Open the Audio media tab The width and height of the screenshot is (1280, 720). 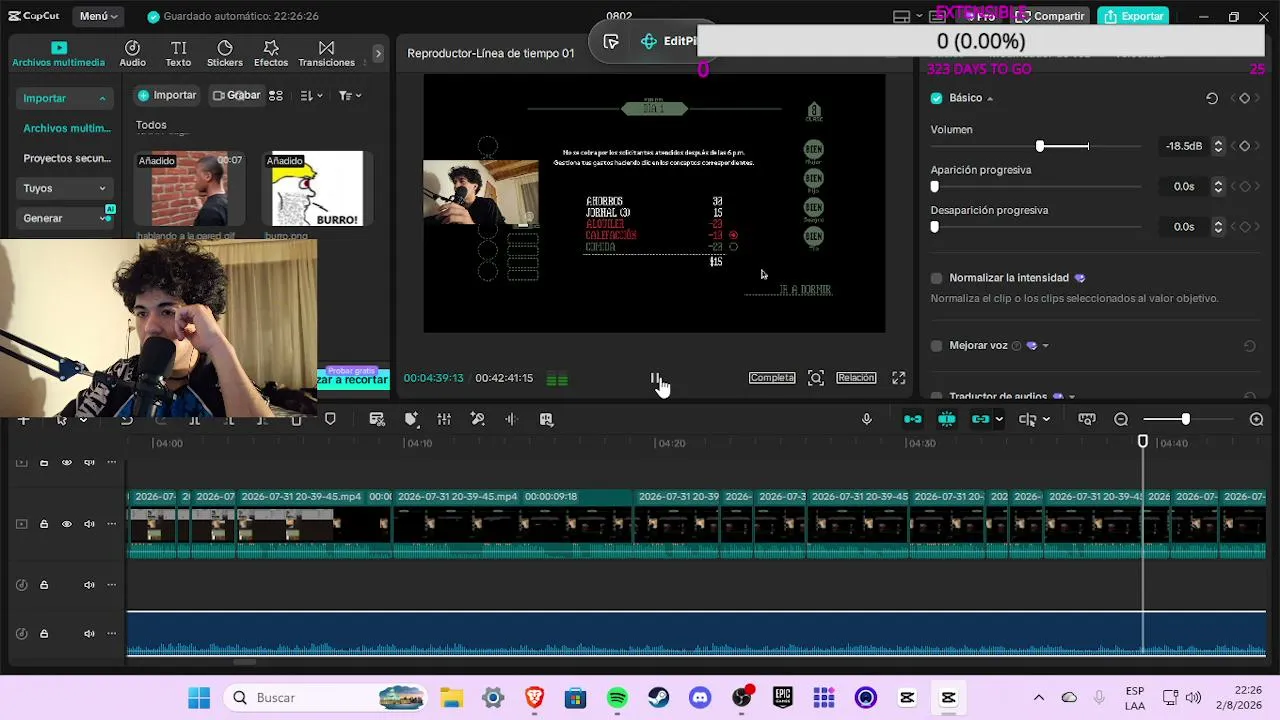click(x=132, y=54)
